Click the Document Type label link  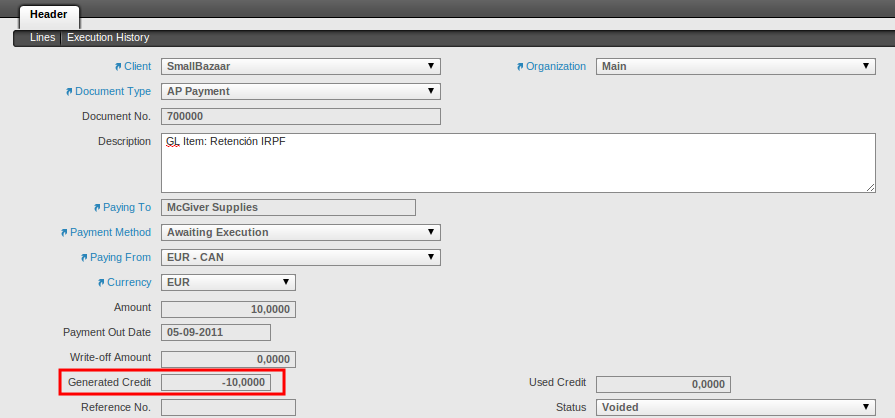click(113, 91)
